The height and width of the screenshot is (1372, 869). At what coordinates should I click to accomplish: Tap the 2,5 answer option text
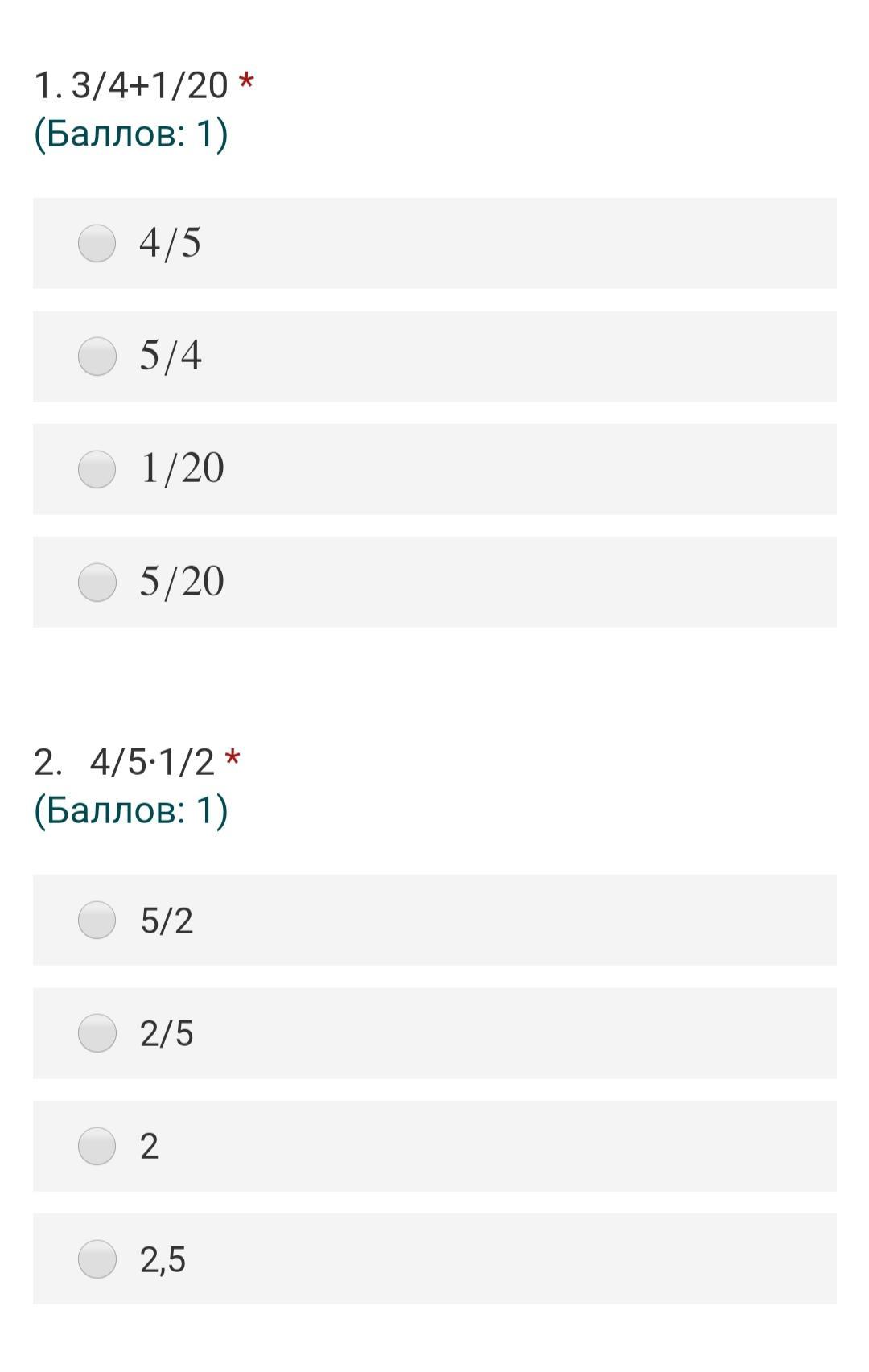(163, 1259)
